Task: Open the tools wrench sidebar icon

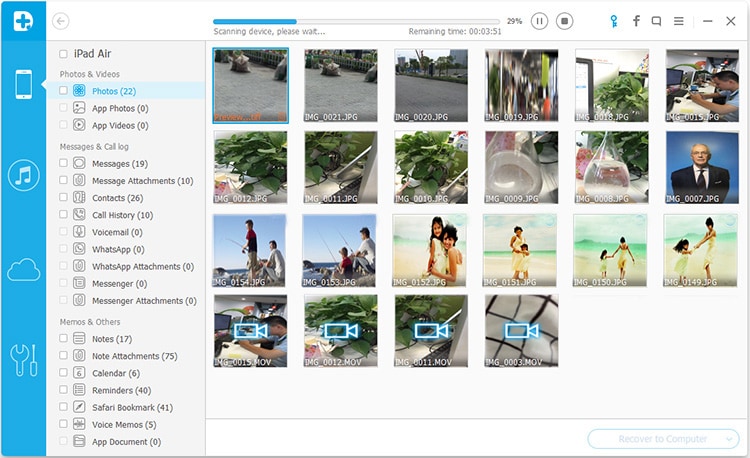Action: click(x=23, y=360)
